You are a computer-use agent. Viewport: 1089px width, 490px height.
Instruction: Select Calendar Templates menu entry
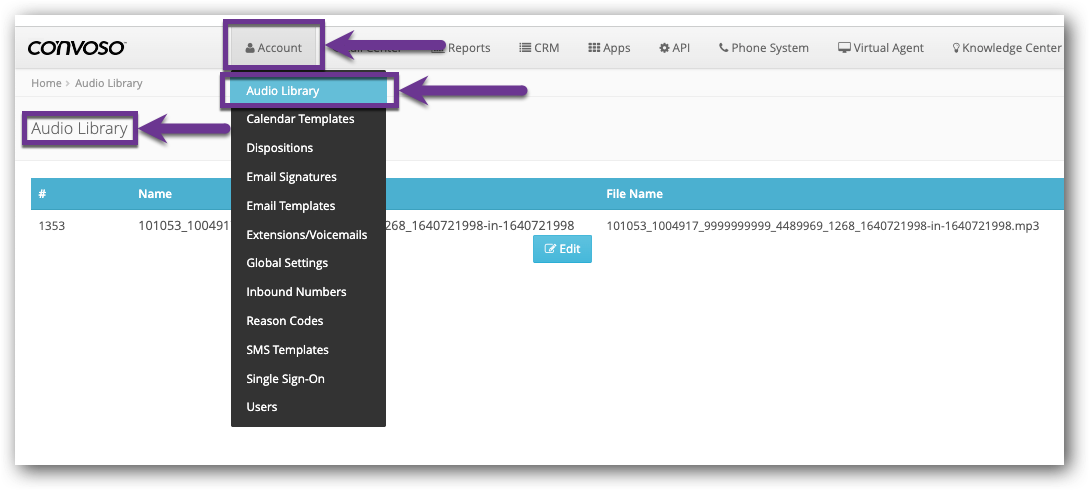300,119
